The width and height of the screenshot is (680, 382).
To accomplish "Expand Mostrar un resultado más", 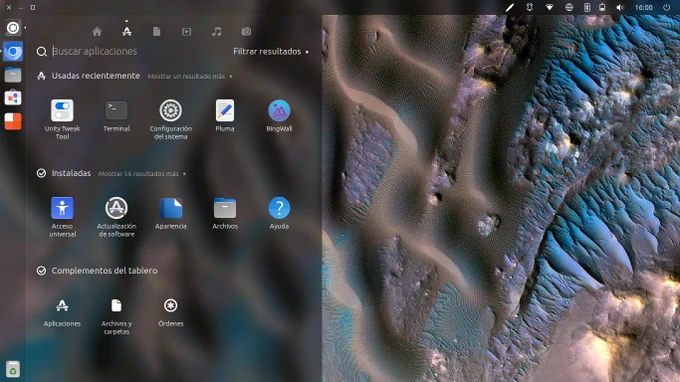I will pyautogui.click(x=190, y=76).
